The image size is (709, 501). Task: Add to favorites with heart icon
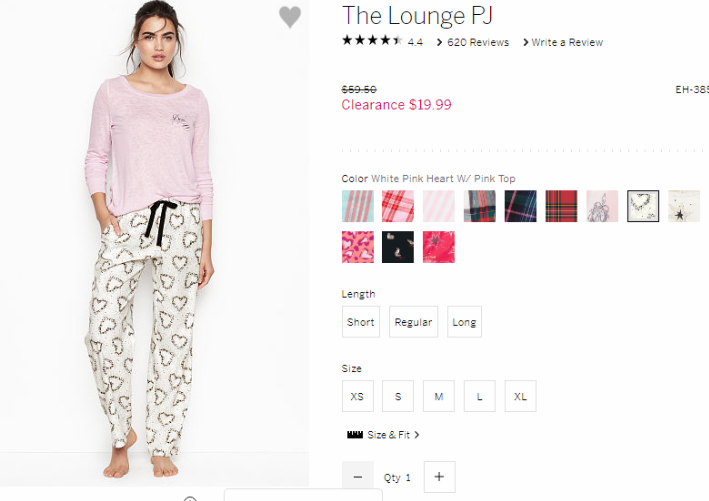point(290,17)
